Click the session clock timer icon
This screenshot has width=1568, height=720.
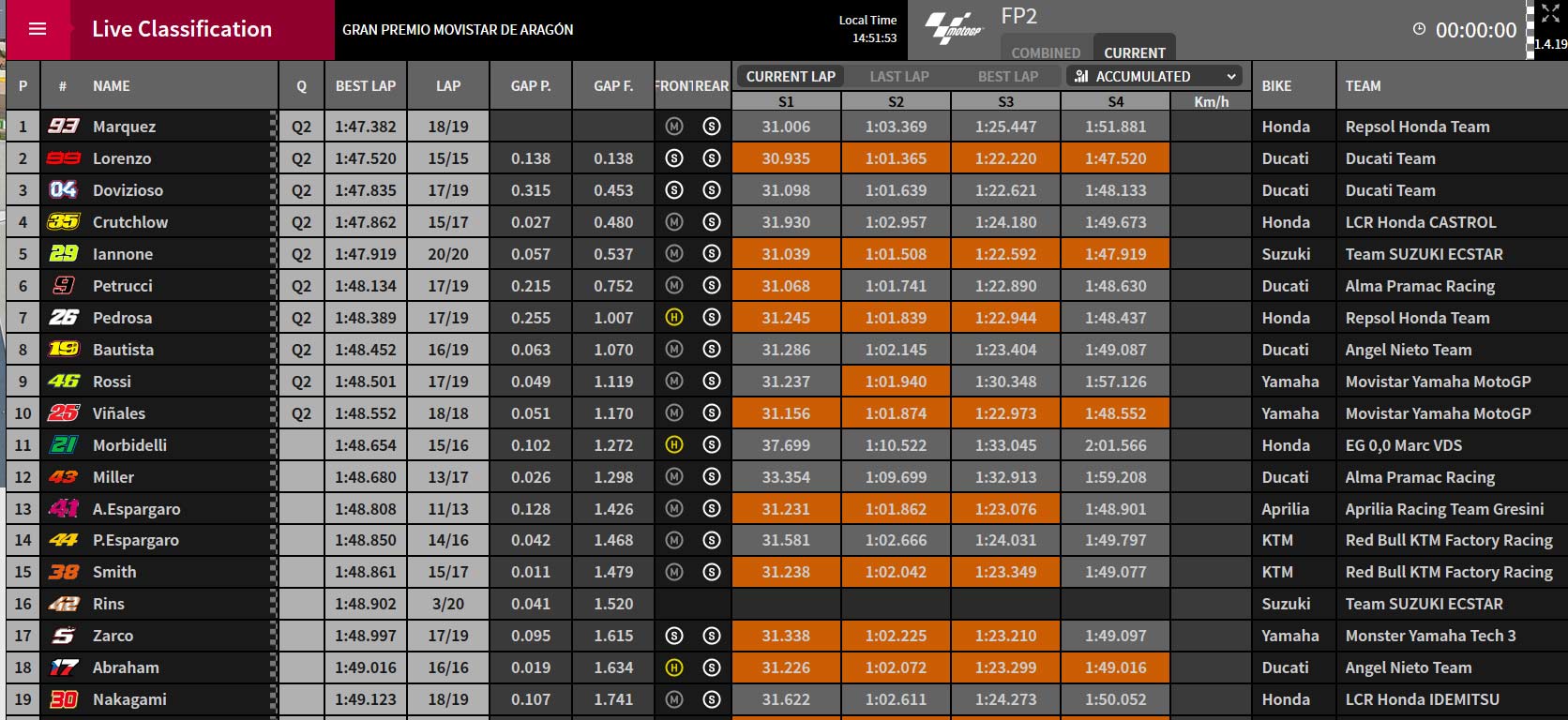tap(1419, 29)
